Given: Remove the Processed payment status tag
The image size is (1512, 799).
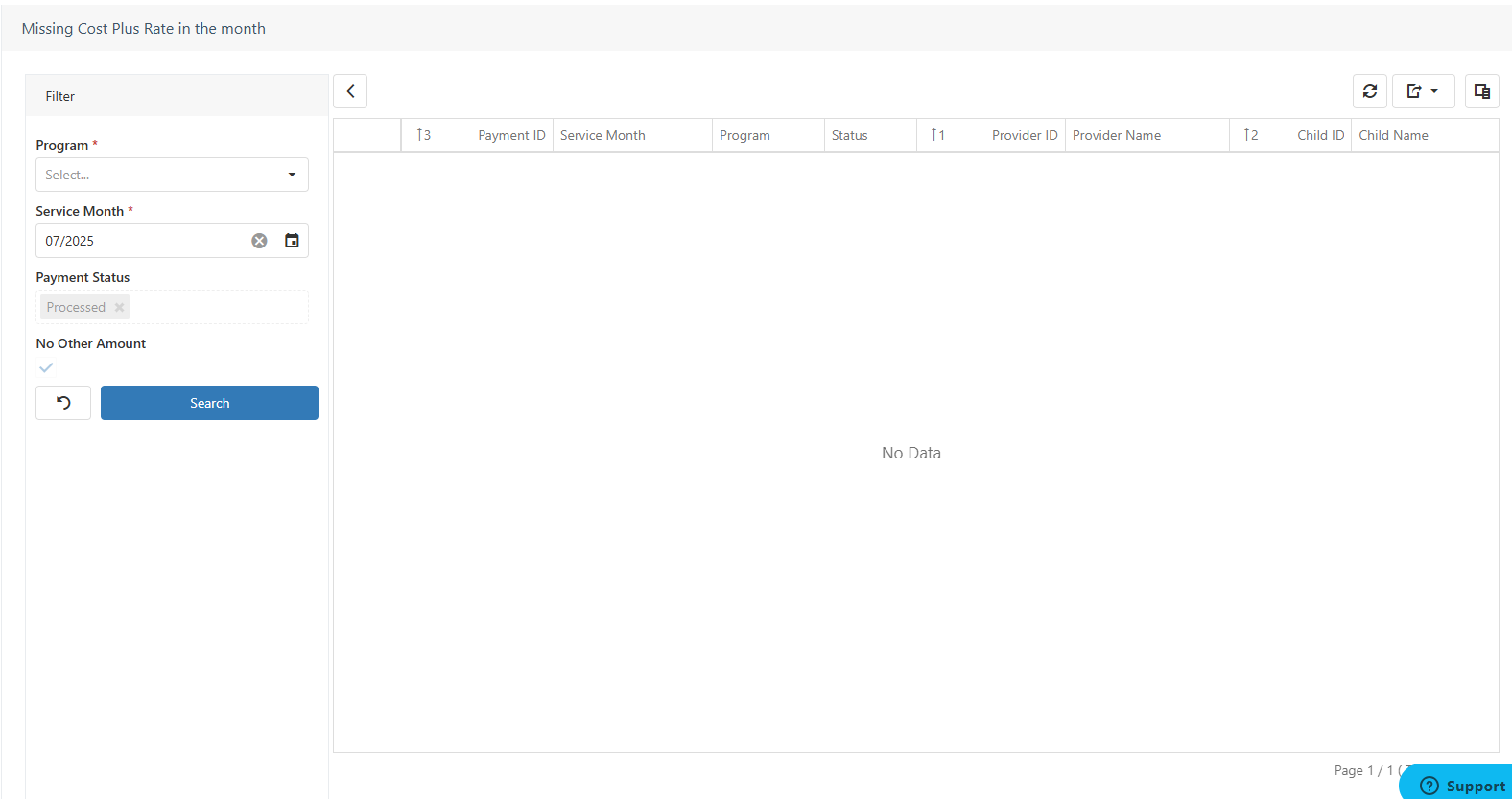Looking at the screenshot, I should (120, 308).
